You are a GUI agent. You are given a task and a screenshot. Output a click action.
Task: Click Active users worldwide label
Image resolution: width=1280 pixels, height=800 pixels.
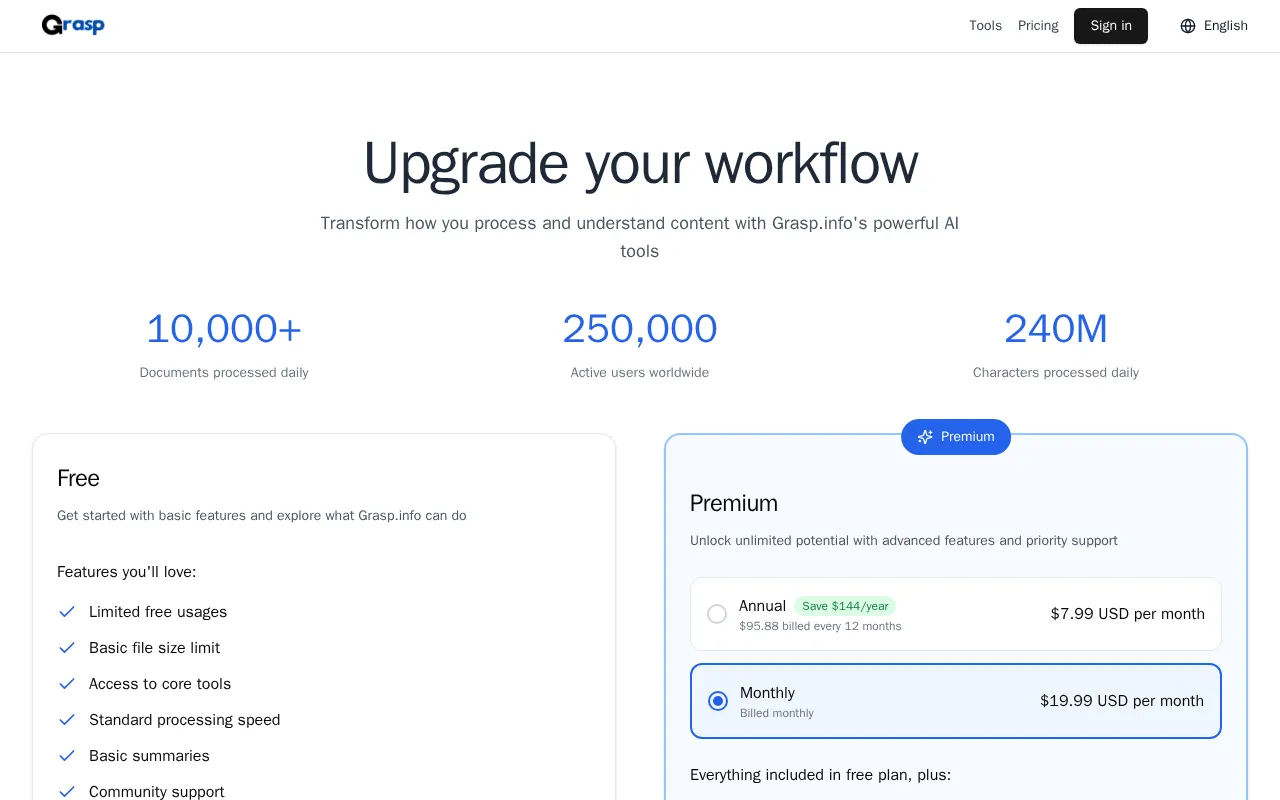pos(640,373)
